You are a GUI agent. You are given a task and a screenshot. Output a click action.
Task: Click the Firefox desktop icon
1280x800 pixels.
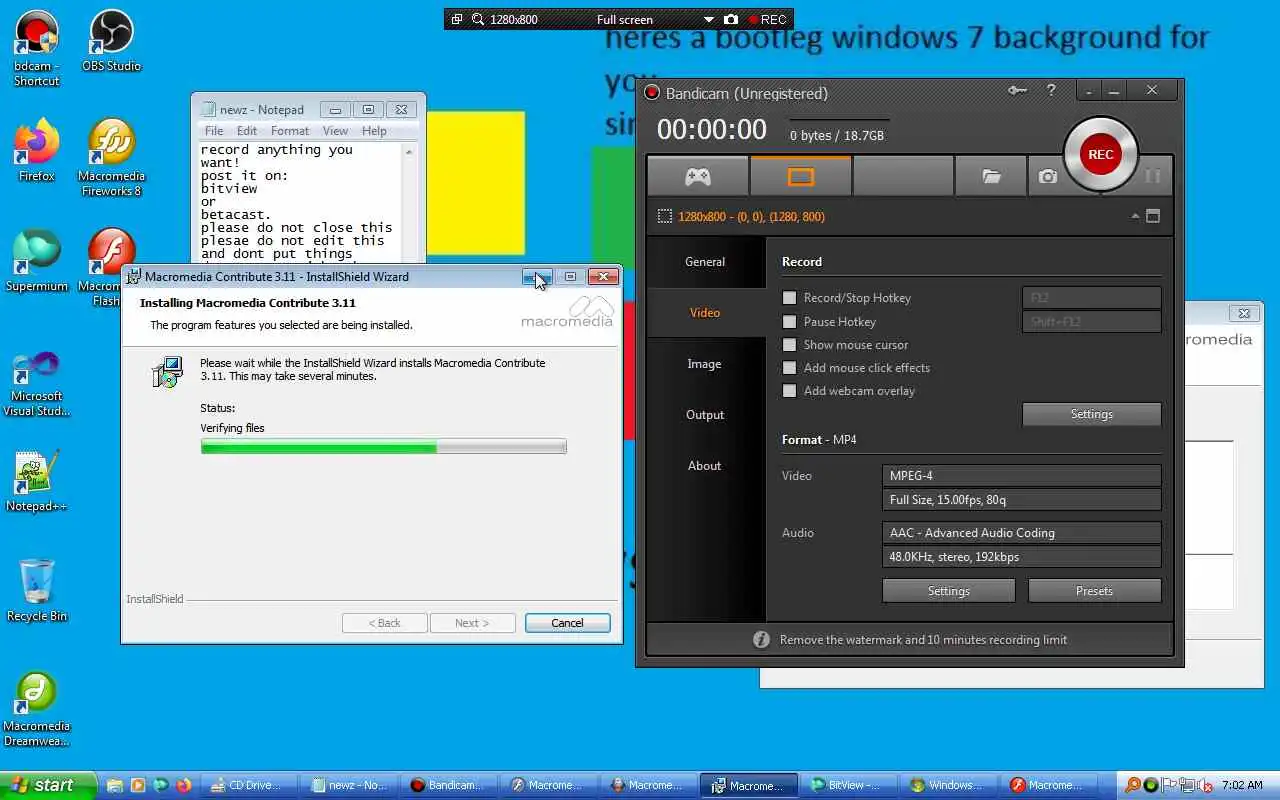click(x=37, y=151)
